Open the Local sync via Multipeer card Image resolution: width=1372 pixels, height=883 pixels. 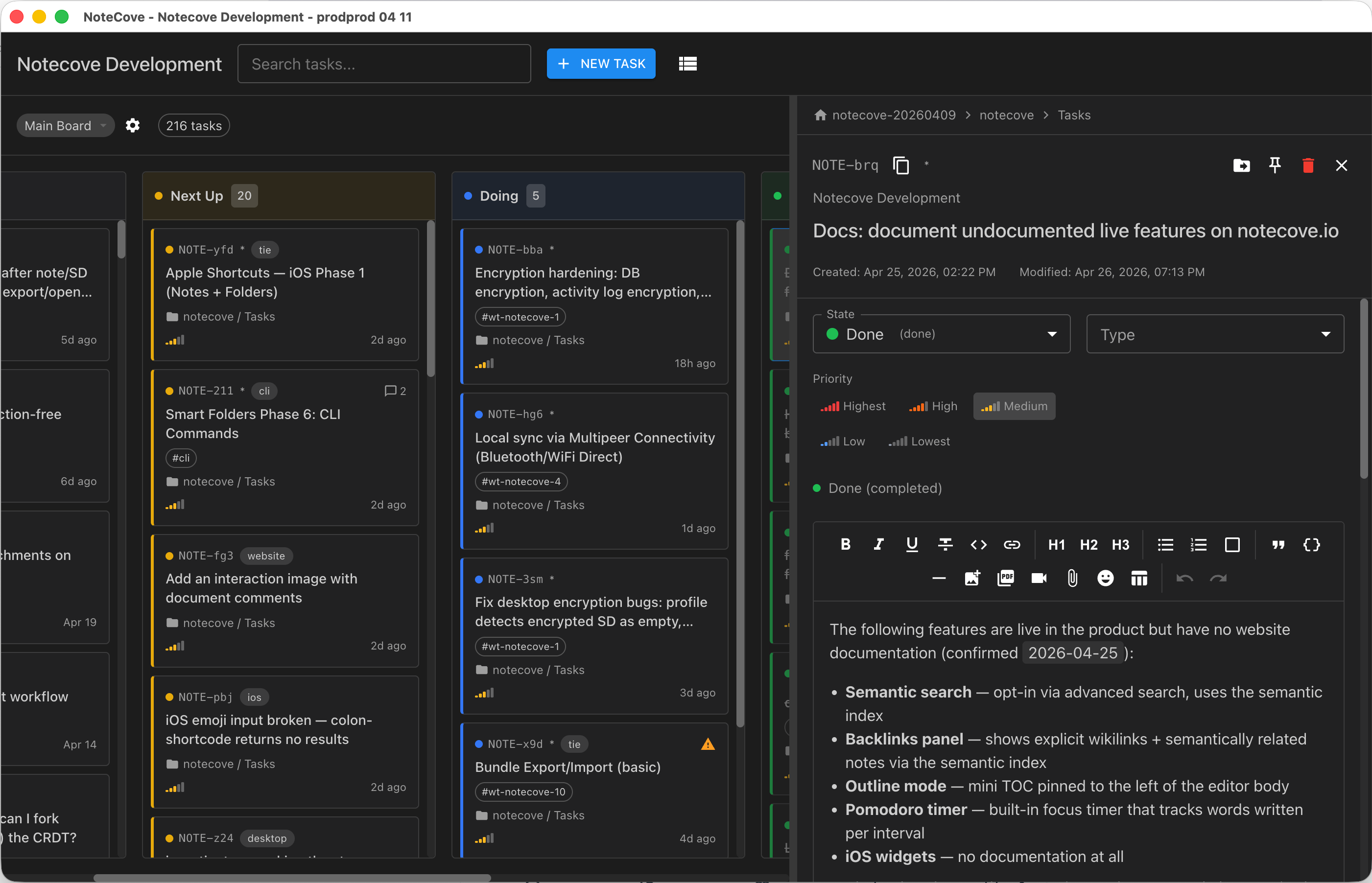(x=594, y=471)
